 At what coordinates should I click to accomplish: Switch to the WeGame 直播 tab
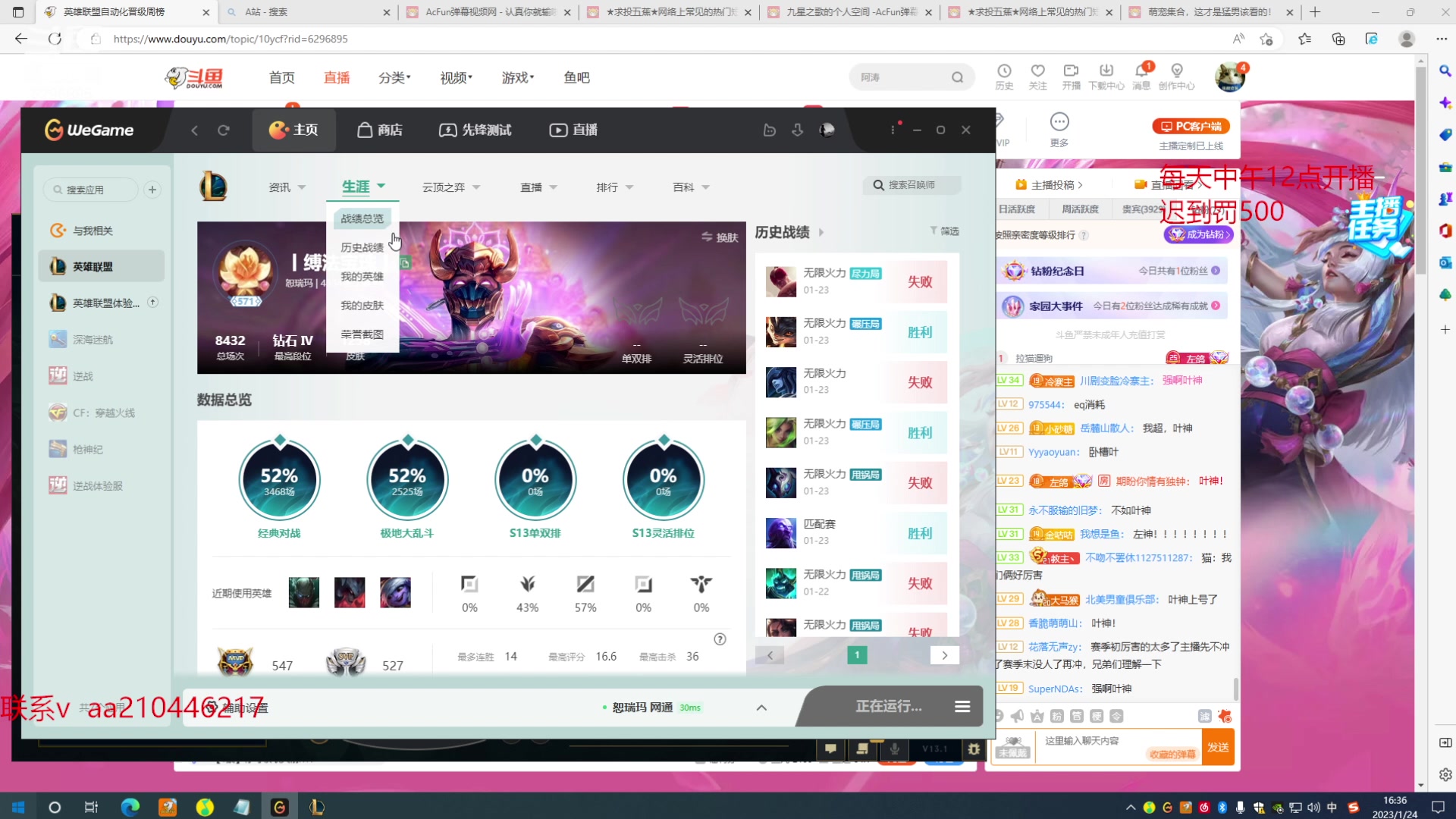click(574, 130)
